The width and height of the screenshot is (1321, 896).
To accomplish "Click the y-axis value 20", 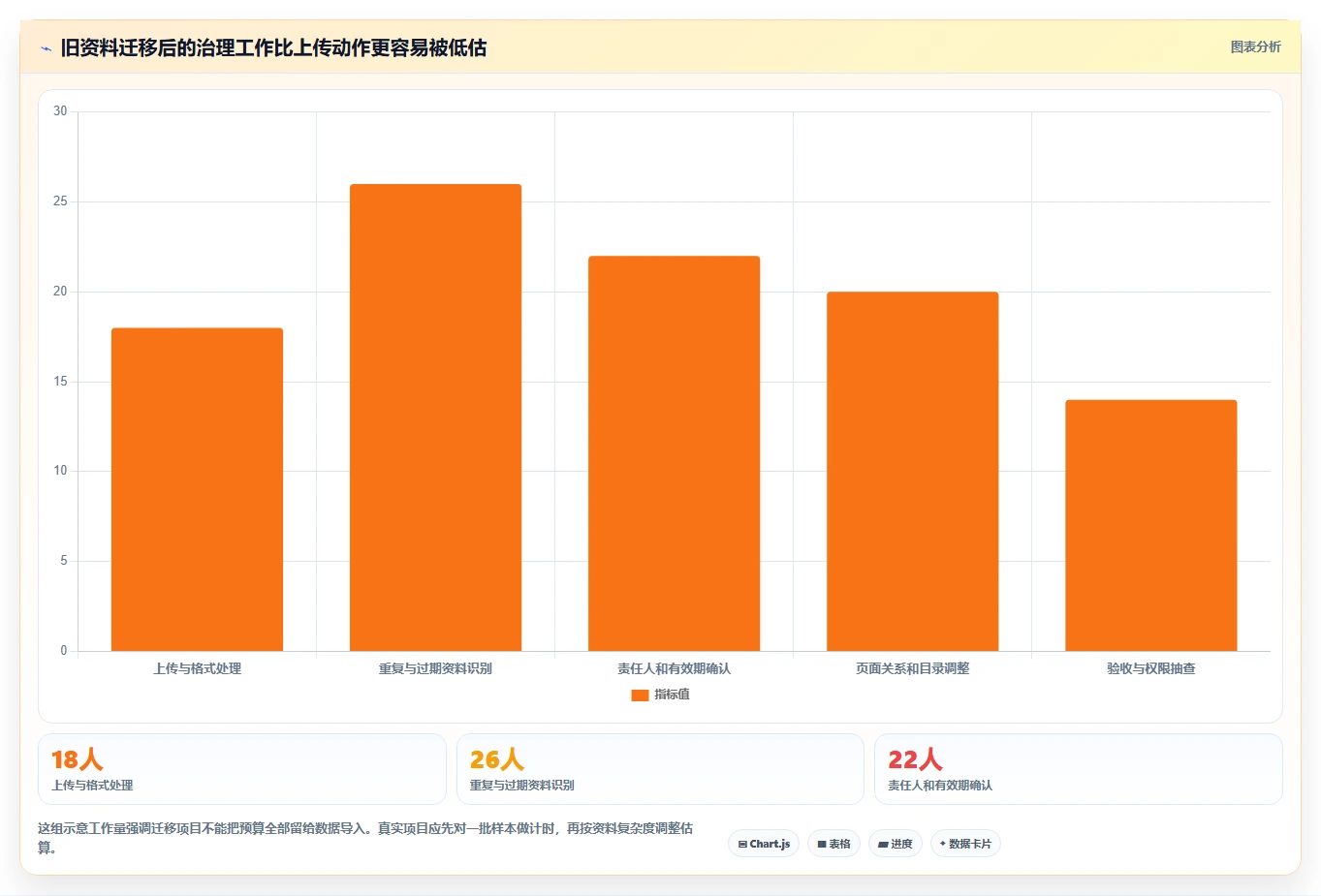I will point(60,292).
